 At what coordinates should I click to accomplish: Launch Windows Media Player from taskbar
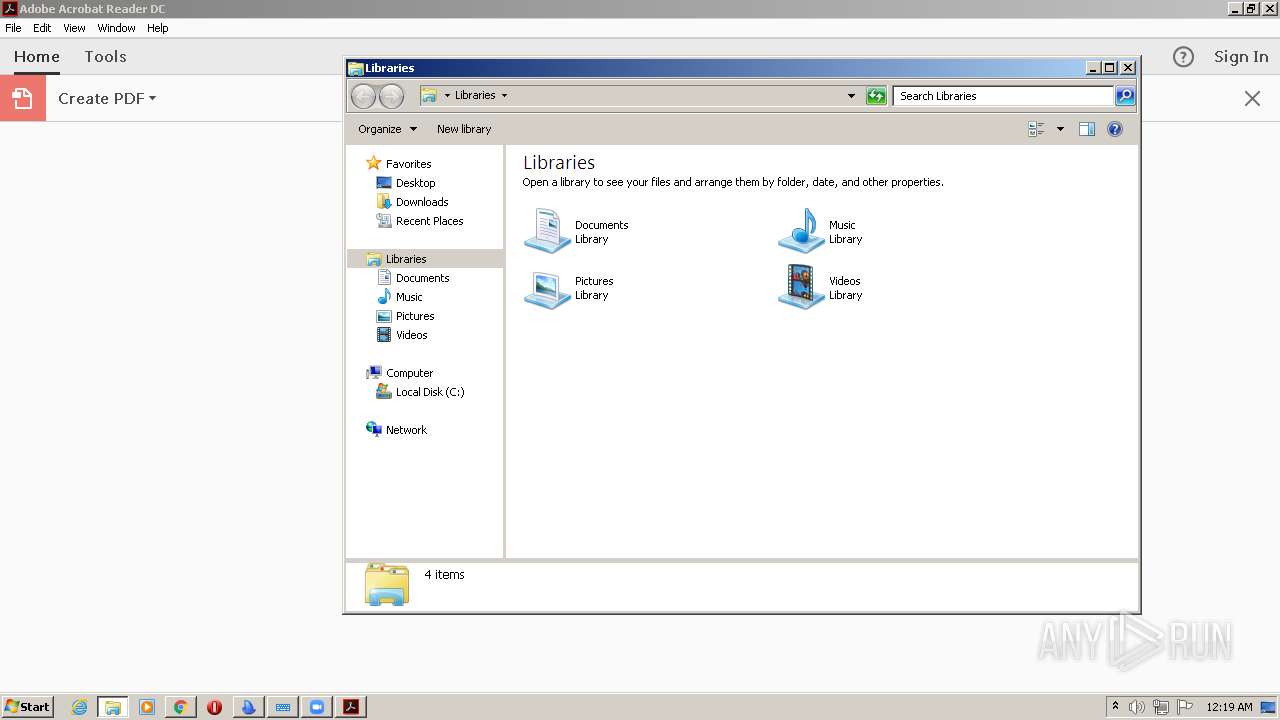[x=147, y=707]
